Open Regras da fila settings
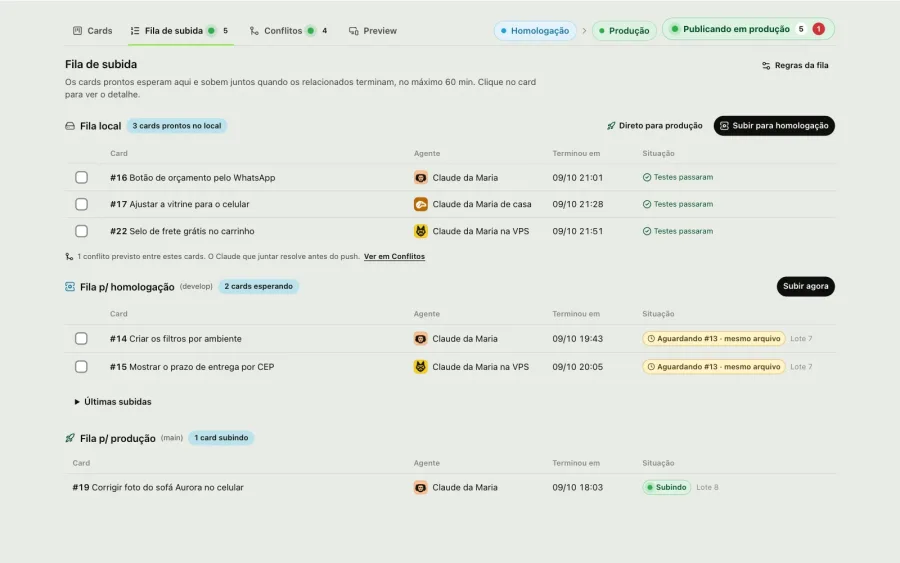Screen dimensions: 900x563 [x=795, y=65]
